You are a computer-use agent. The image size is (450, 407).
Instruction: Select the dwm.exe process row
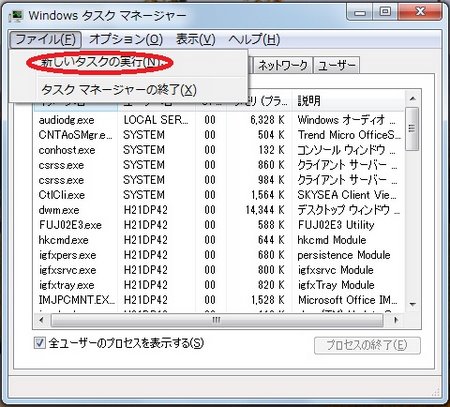218,210
